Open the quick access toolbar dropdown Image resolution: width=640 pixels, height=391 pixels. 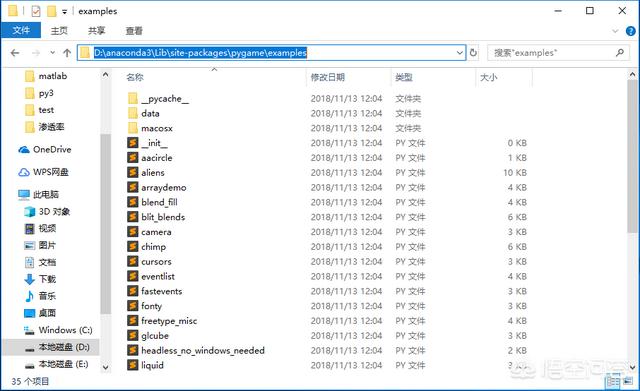point(64,12)
